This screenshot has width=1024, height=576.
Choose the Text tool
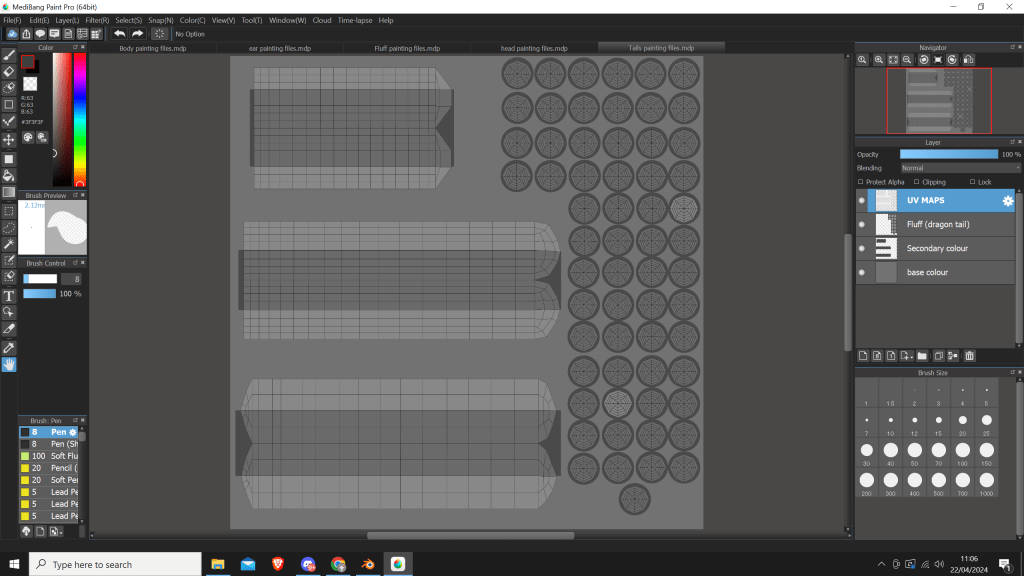pyautogui.click(x=9, y=296)
